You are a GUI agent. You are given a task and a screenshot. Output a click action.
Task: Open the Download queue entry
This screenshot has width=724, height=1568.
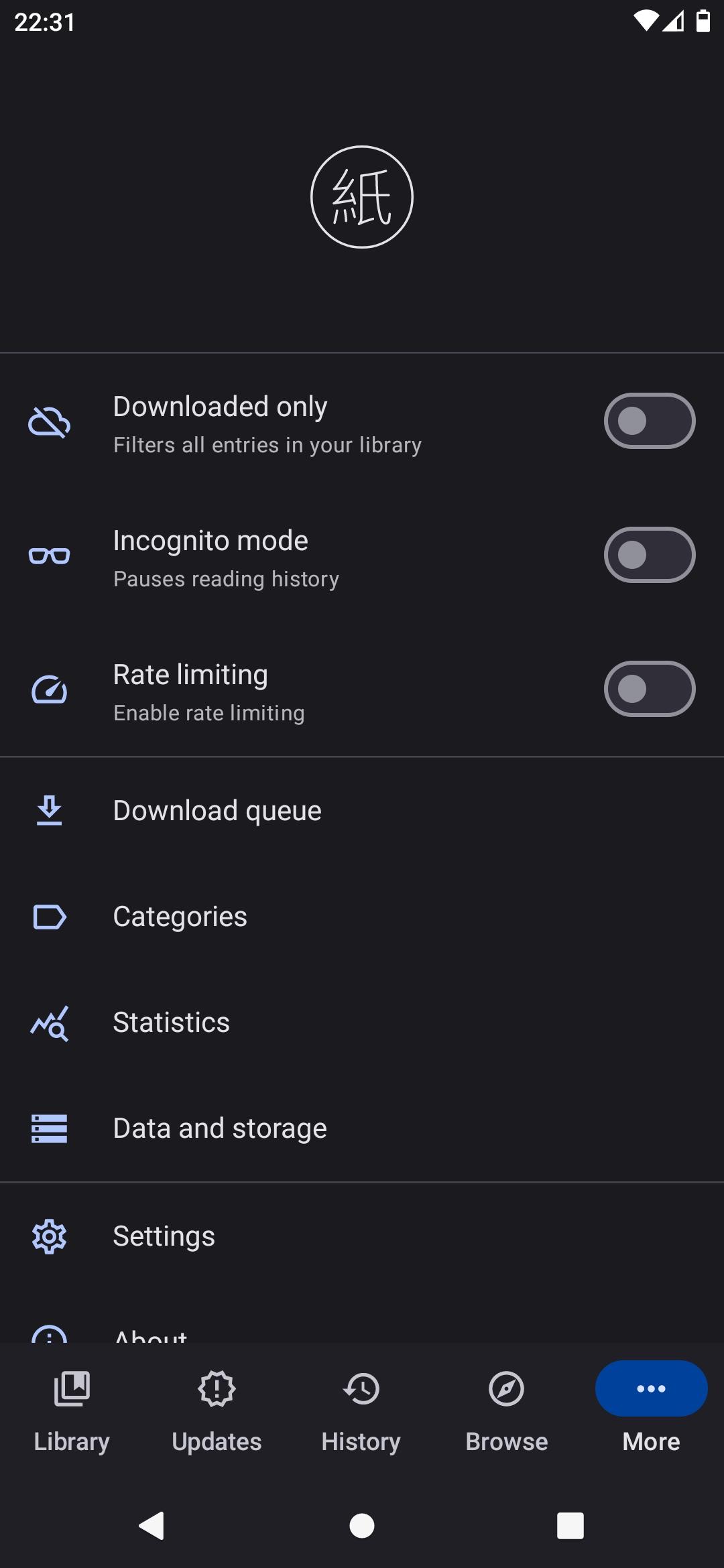pos(217,811)
